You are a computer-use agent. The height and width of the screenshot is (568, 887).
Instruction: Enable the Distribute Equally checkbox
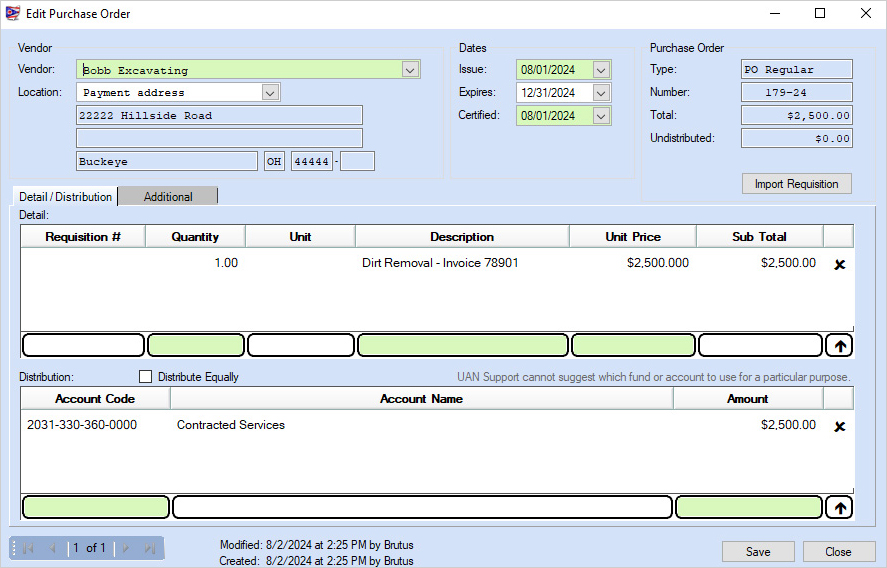tap(146, 377)
